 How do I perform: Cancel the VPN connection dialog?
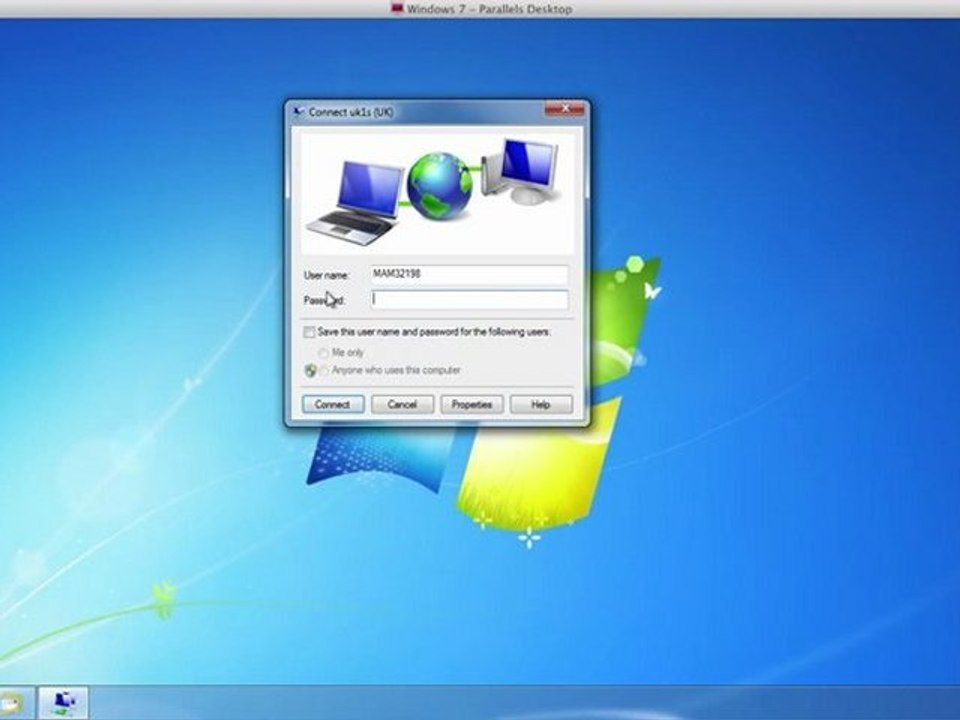[x=402, y=405]
